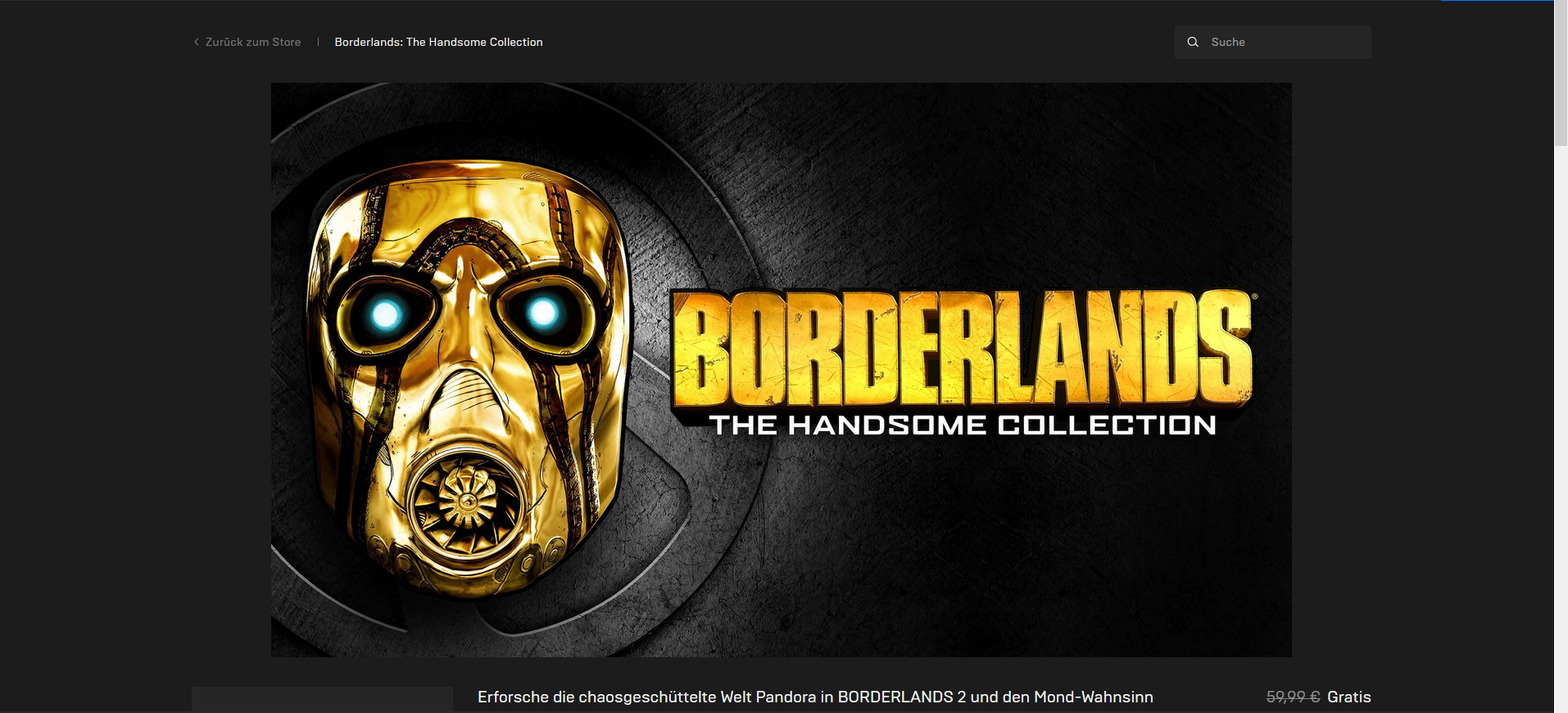Click the description starting 'Erforsche die chaosgeschüttelte'
The image size is (1568, 713).
click(815, 697)
